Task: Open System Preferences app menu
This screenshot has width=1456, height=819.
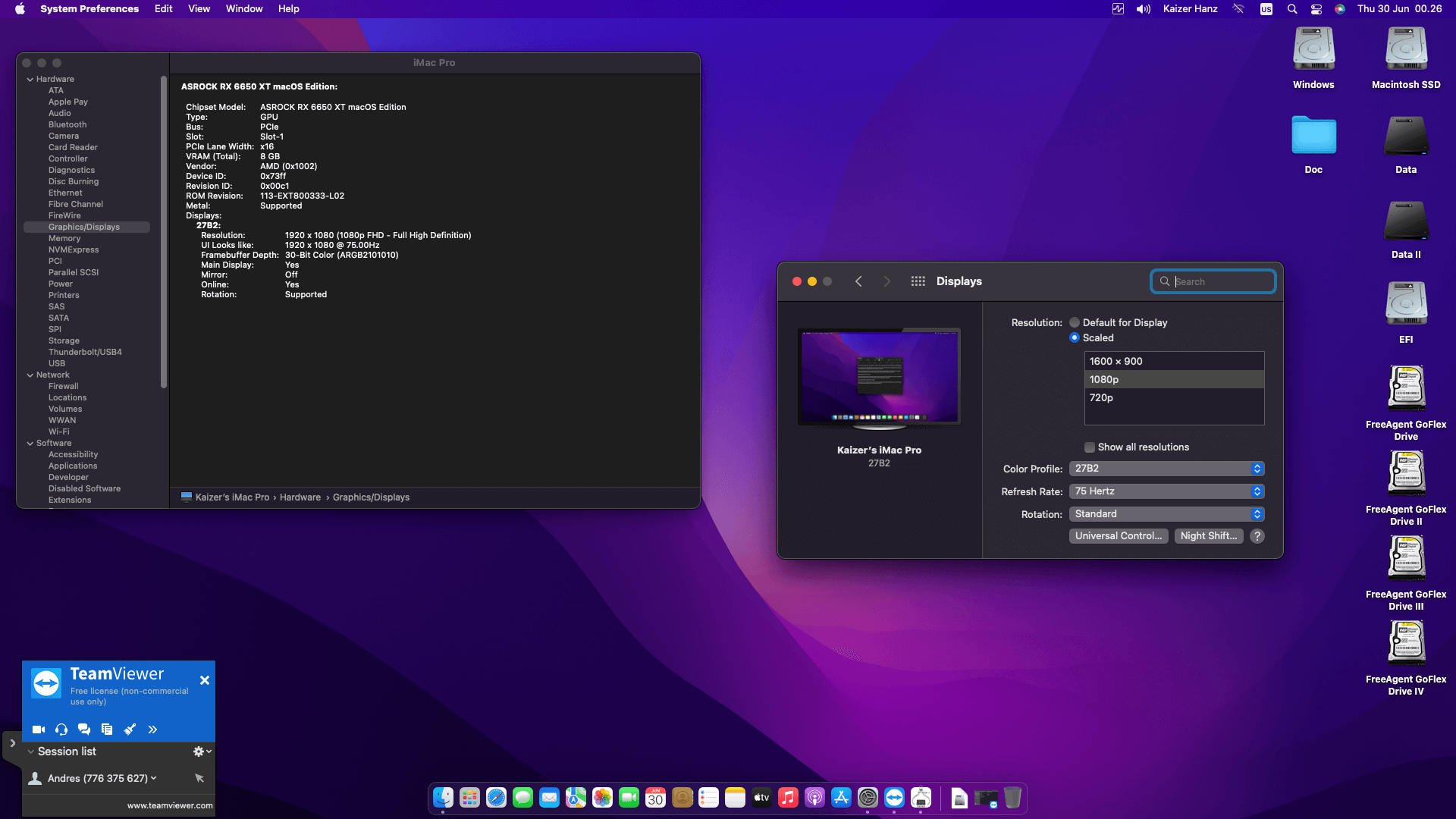Action: [x=89, y=9]
